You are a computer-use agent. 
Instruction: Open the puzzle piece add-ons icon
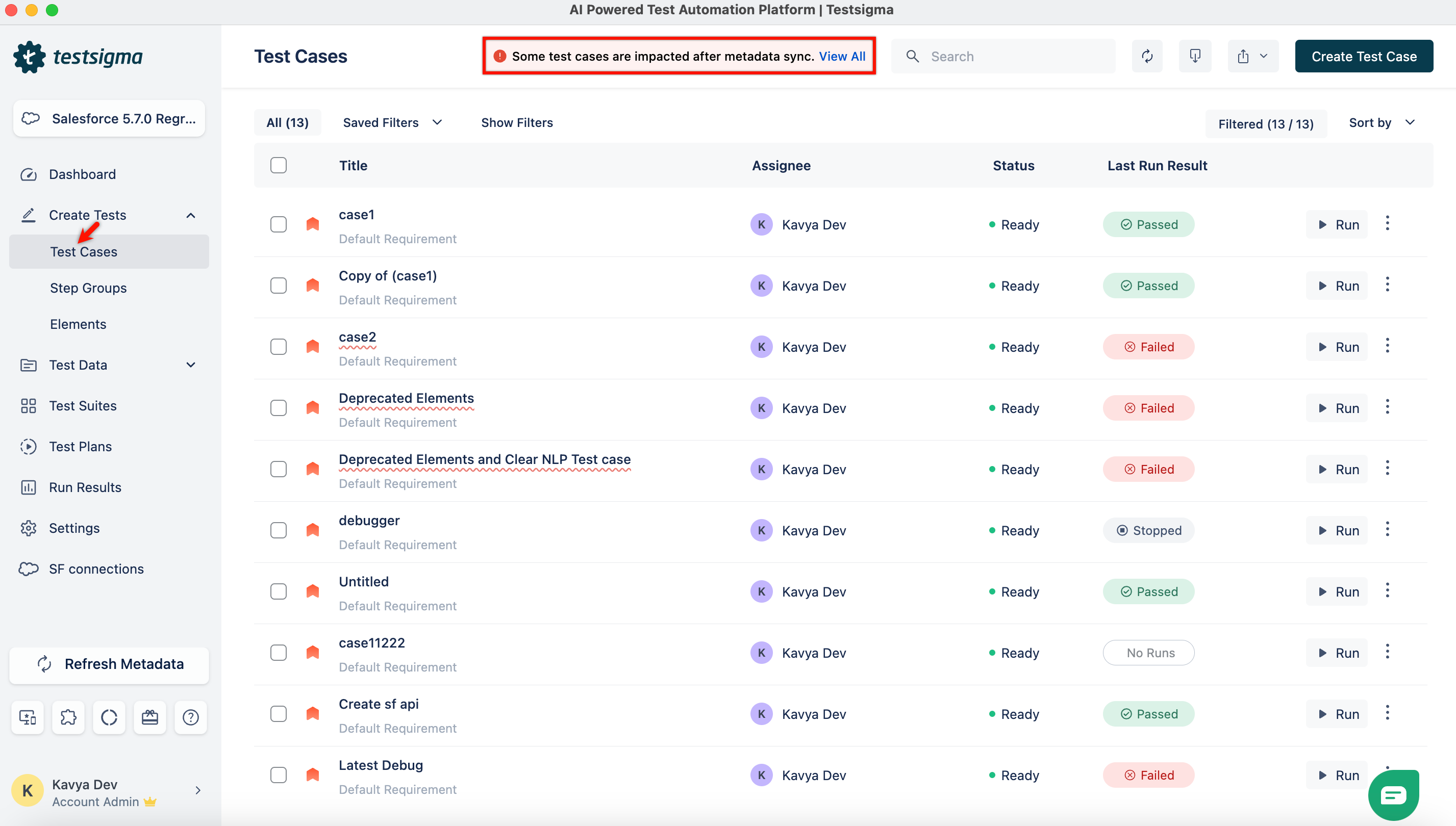pos(68,717)
